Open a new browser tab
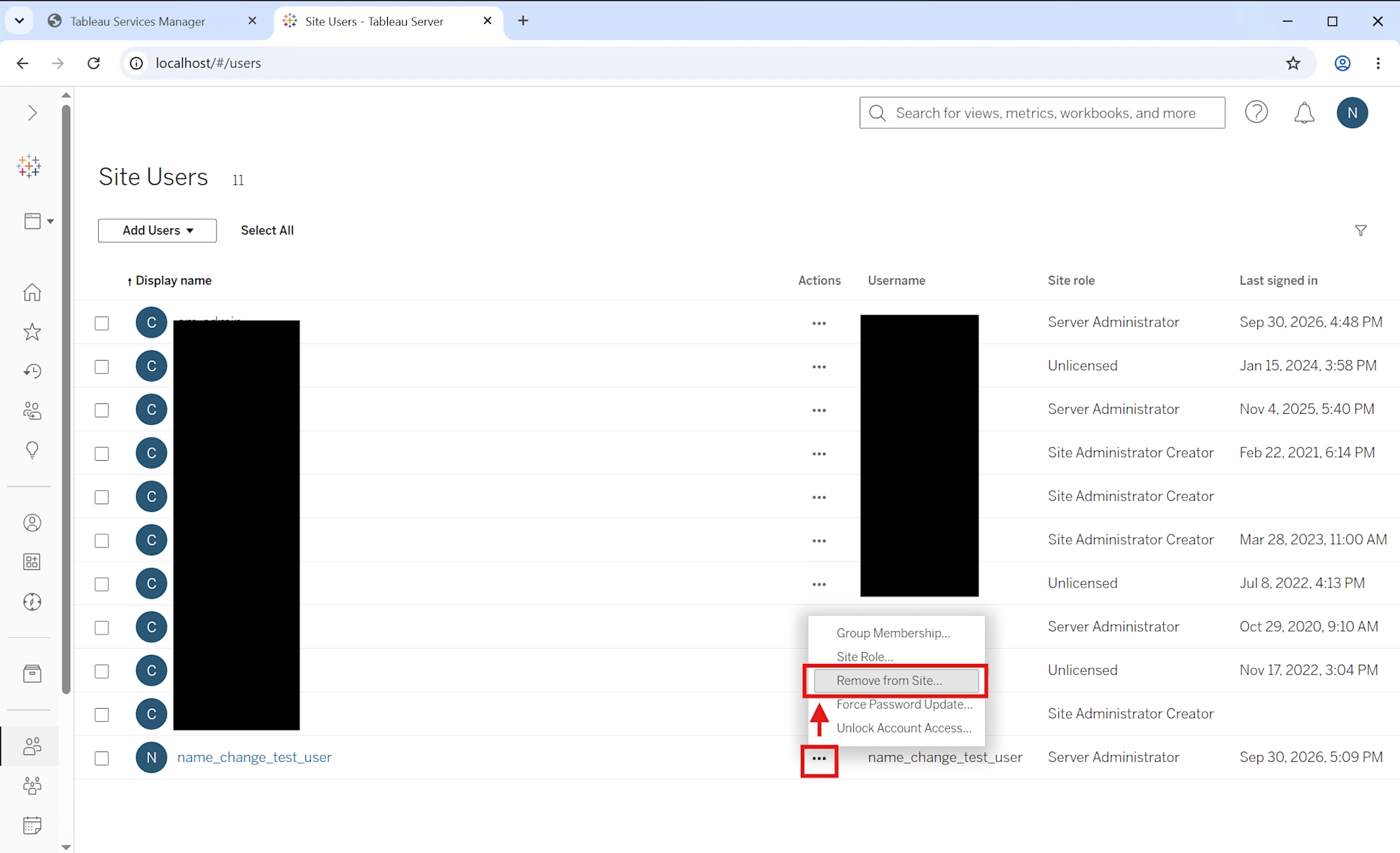 (523, 21)
